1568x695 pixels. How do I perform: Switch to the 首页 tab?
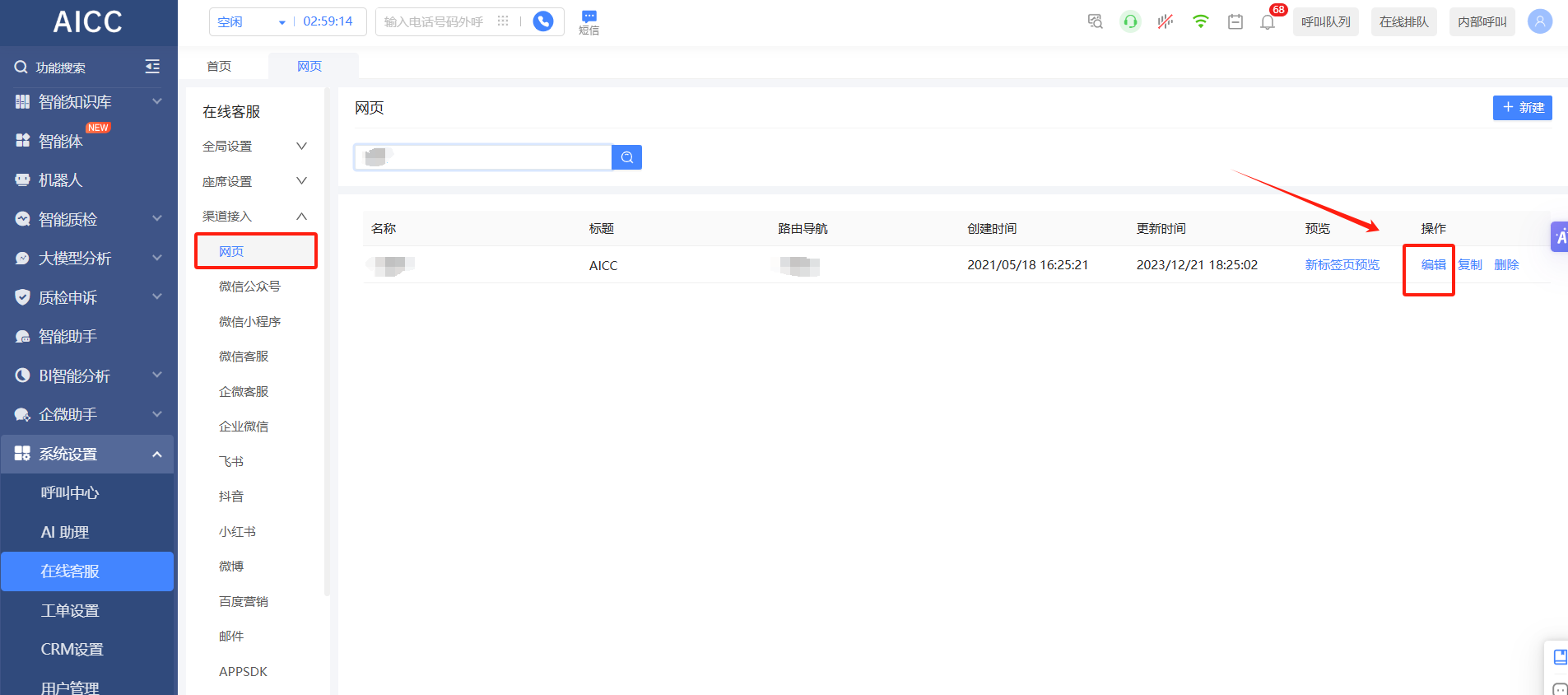click(x=219, y=66)
